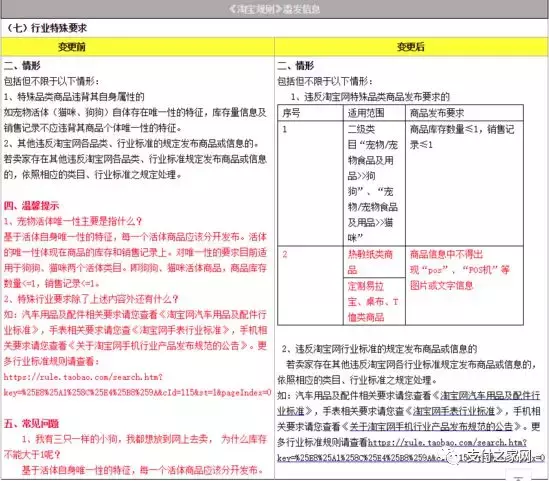Click line 1、违反淘宝网特殊品类商品发布要求的
Image resolution: width=549 pixels, height=481 pixels.
point(370,97)
